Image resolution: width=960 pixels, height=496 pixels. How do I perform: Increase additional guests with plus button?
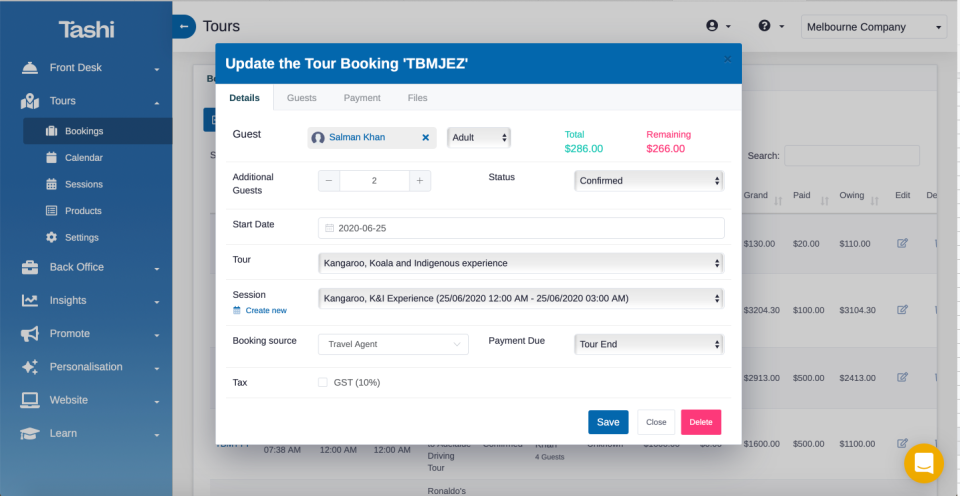420,181
